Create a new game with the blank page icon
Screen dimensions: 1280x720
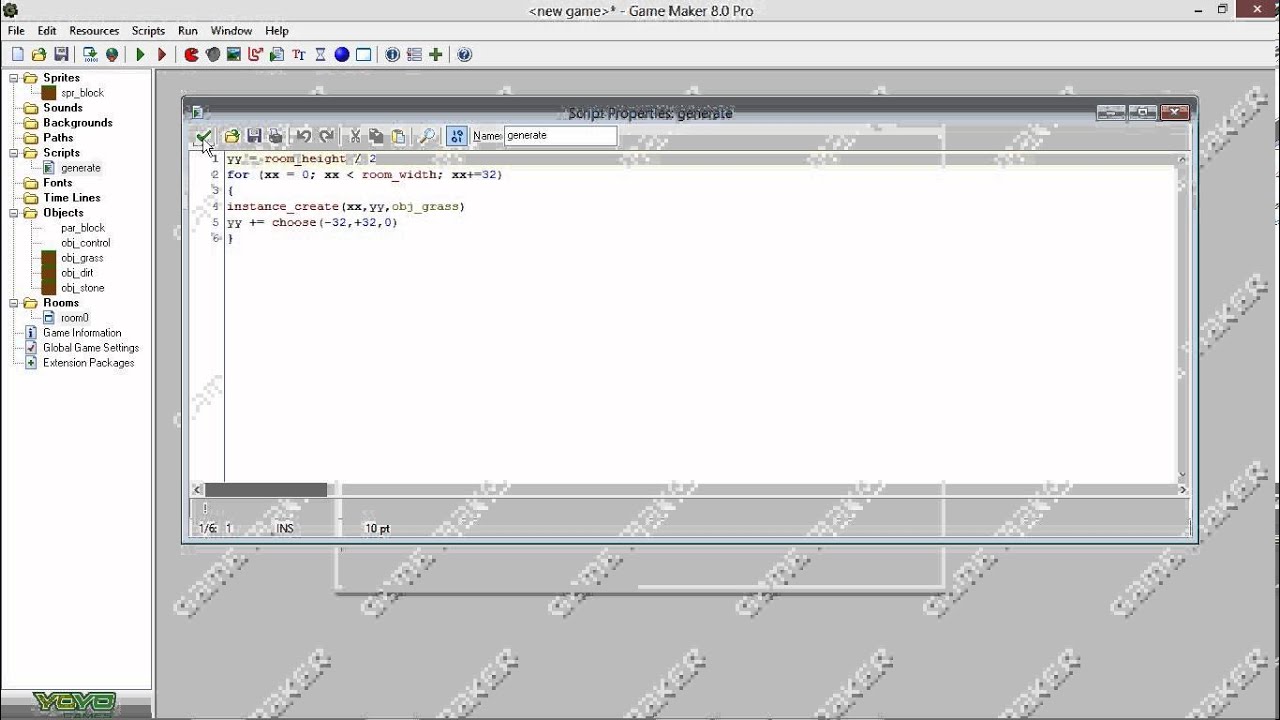click(x=18, y=55)
